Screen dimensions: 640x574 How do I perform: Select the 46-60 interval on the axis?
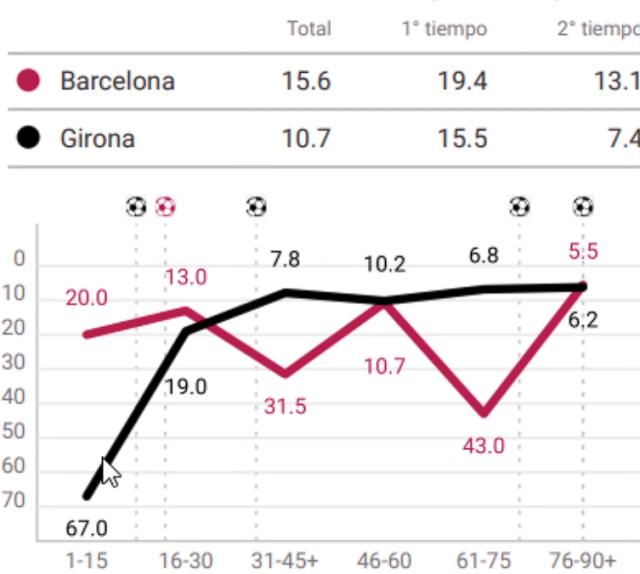pyautogui.click(x=384, y=560)
